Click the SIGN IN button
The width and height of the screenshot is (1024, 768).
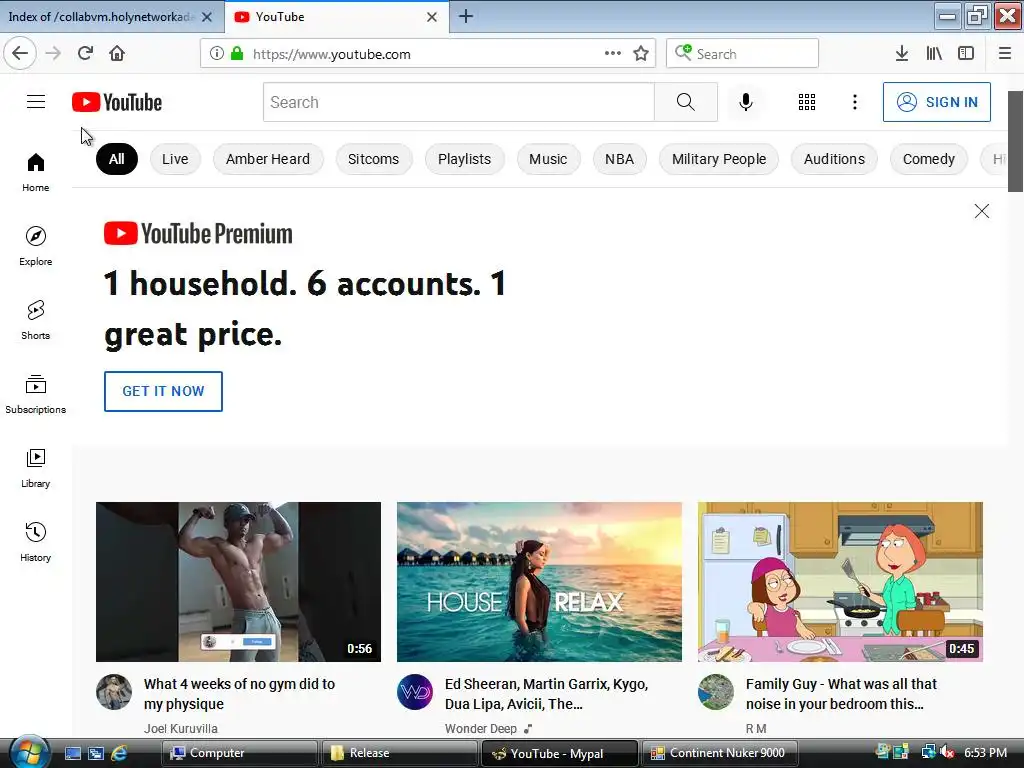coord(936,102)
